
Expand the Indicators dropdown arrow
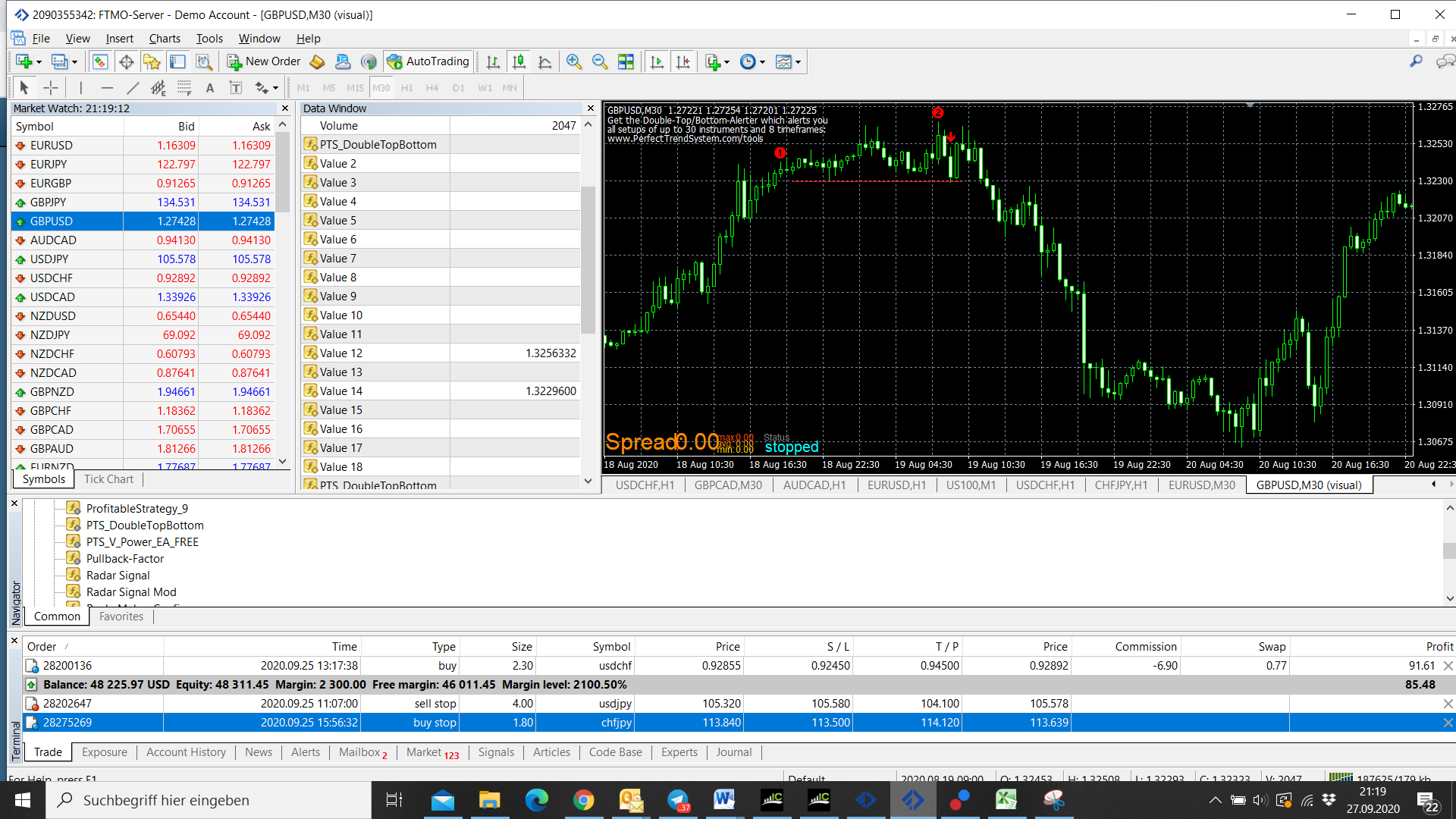pyautogui.click(x=726, y=62)
